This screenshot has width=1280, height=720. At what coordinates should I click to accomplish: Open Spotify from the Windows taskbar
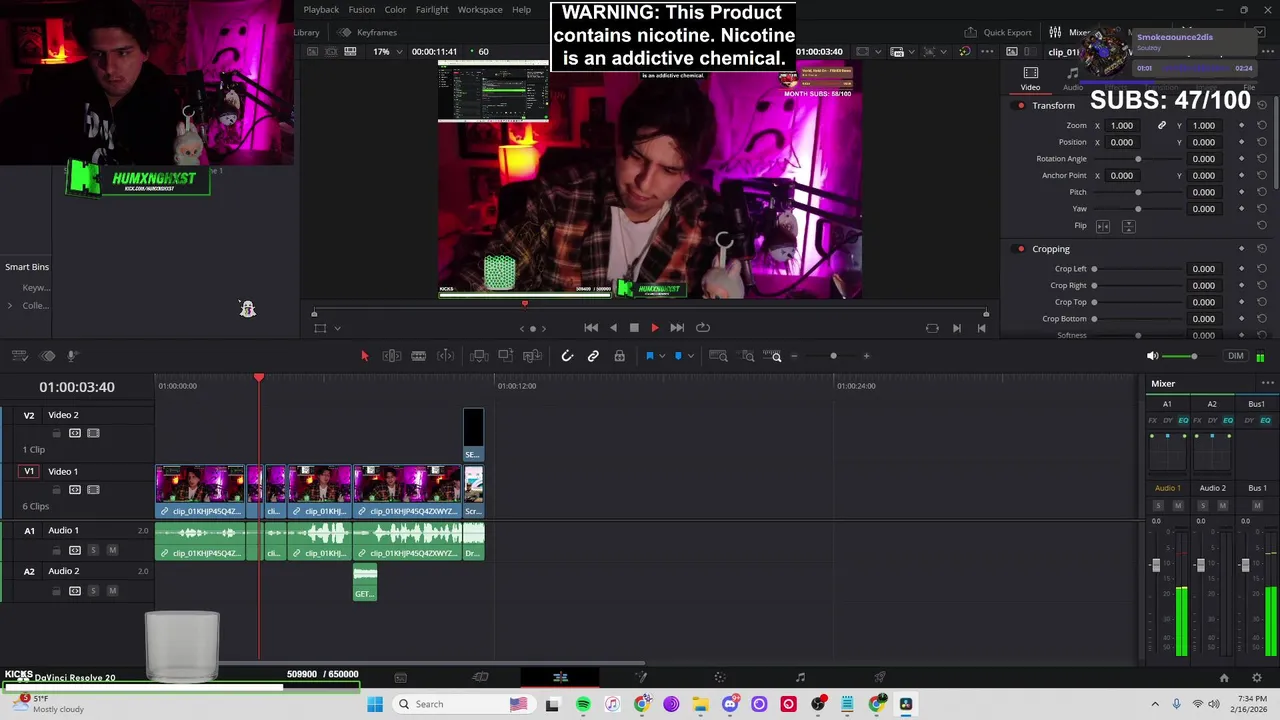coord(583,705)
